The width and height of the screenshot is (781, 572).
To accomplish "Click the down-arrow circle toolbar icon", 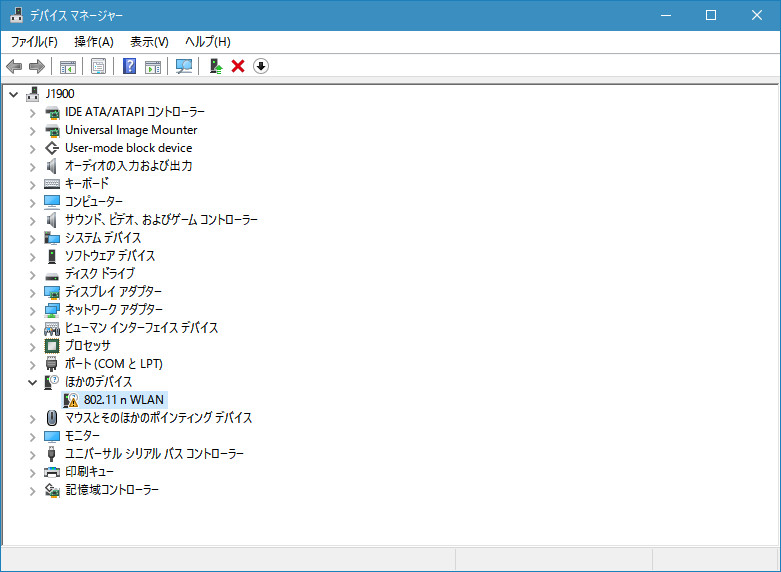I will [261, 66].
